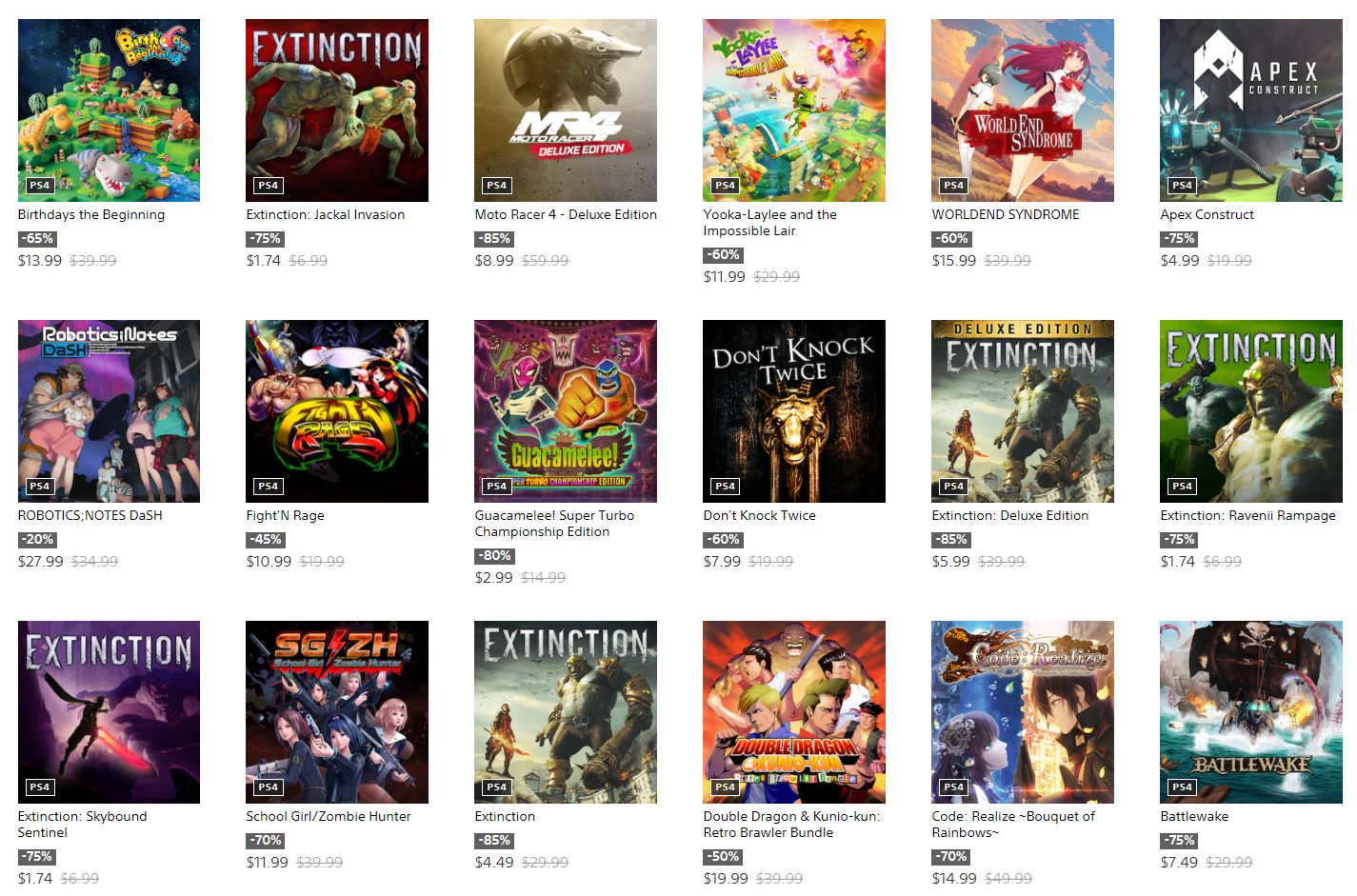
Task: Open the Extinction: Ravenii Rampage title link
Action: click(1248, 516)
